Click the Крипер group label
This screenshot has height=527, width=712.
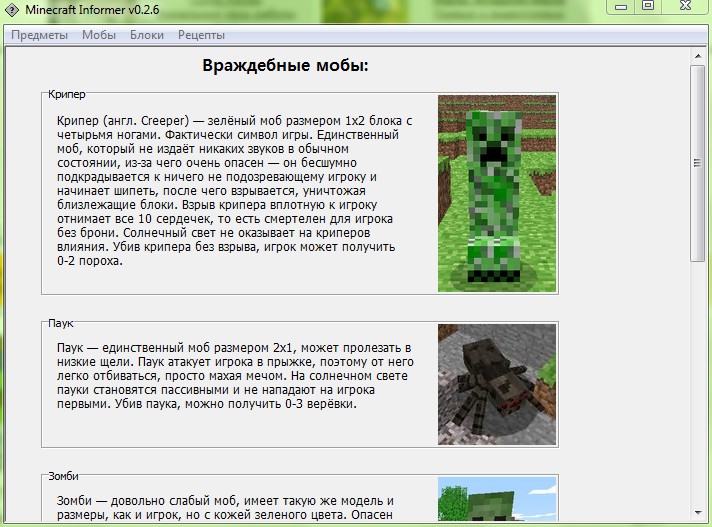[x=67, y=94]
